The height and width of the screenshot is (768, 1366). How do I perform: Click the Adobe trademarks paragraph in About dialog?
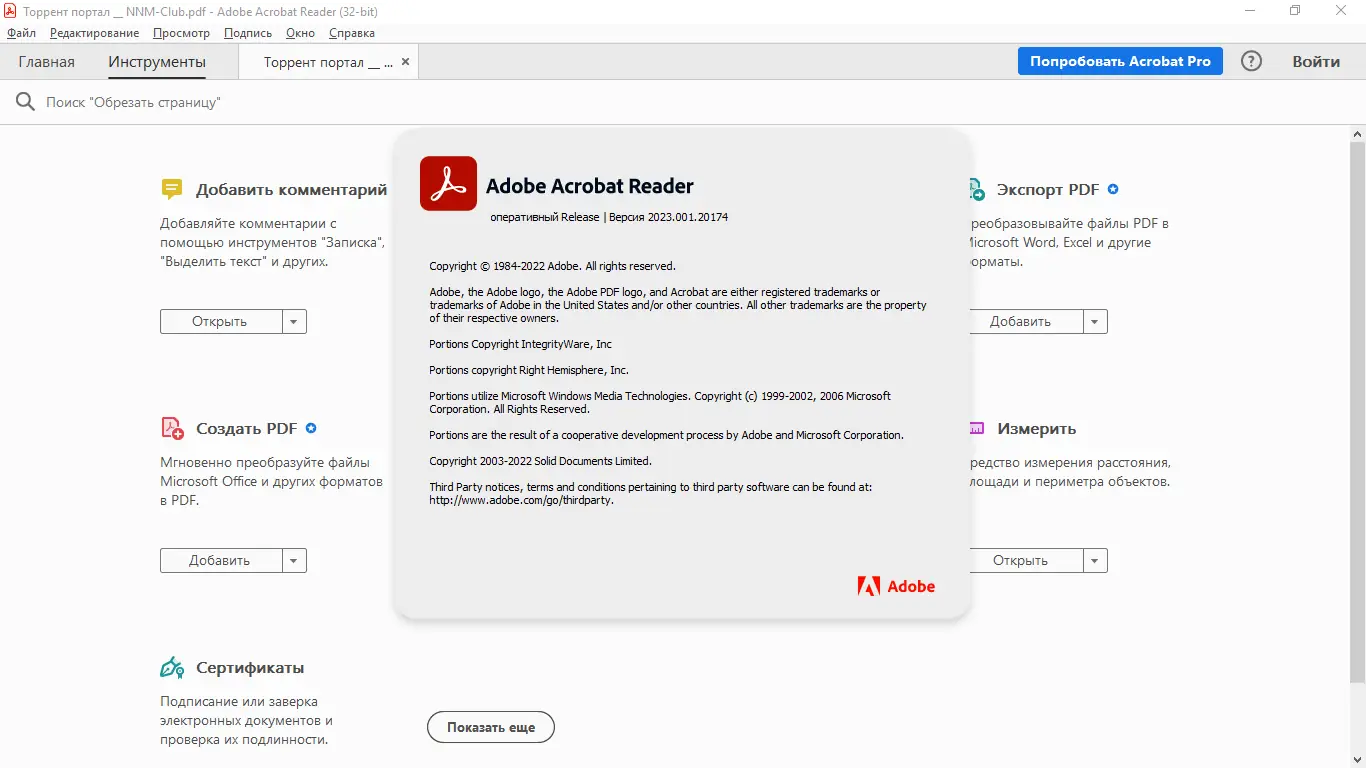pyautogui.click(x=678, y=305)
